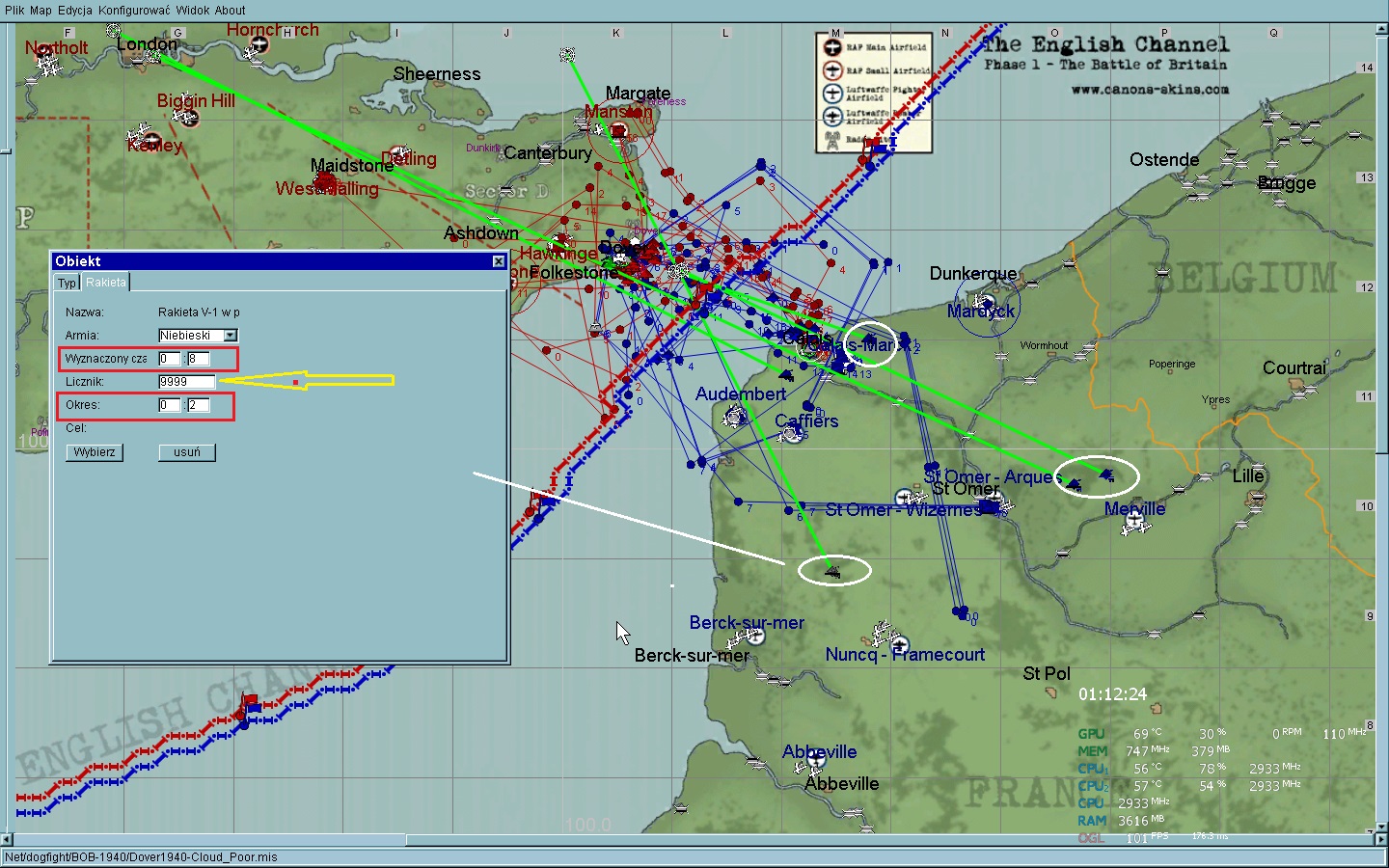
Task: Switch to the Typ tab
Action: [x=67, y=283]
